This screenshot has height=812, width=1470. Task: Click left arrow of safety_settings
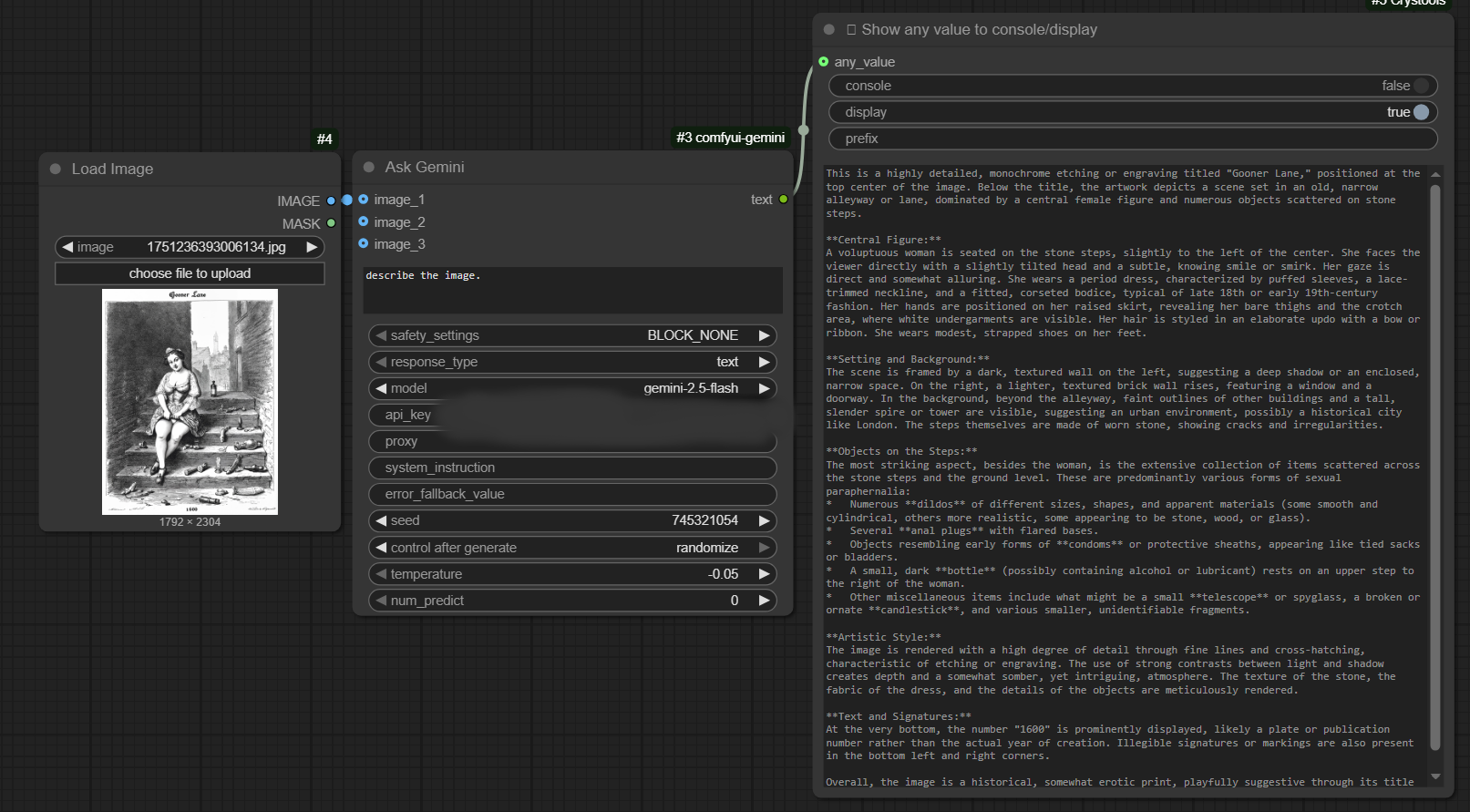pyautogui.click(x=381, y=335)
